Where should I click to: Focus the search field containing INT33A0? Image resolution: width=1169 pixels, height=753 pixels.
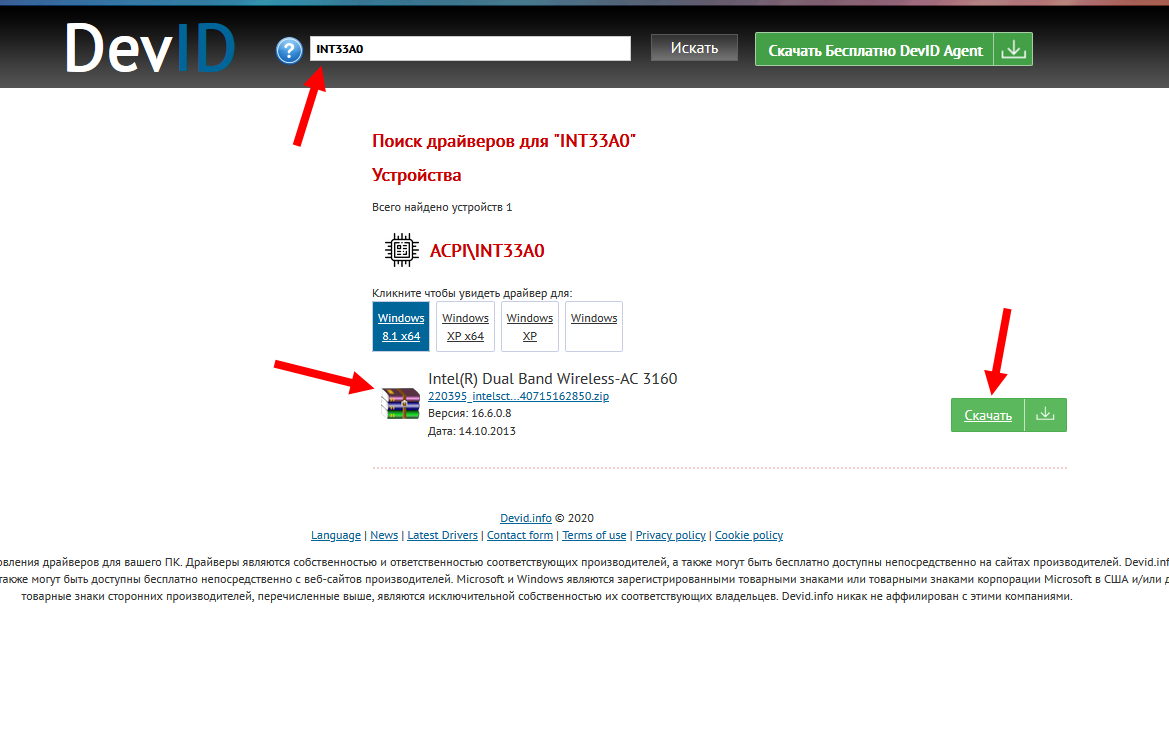pos(470,48)
